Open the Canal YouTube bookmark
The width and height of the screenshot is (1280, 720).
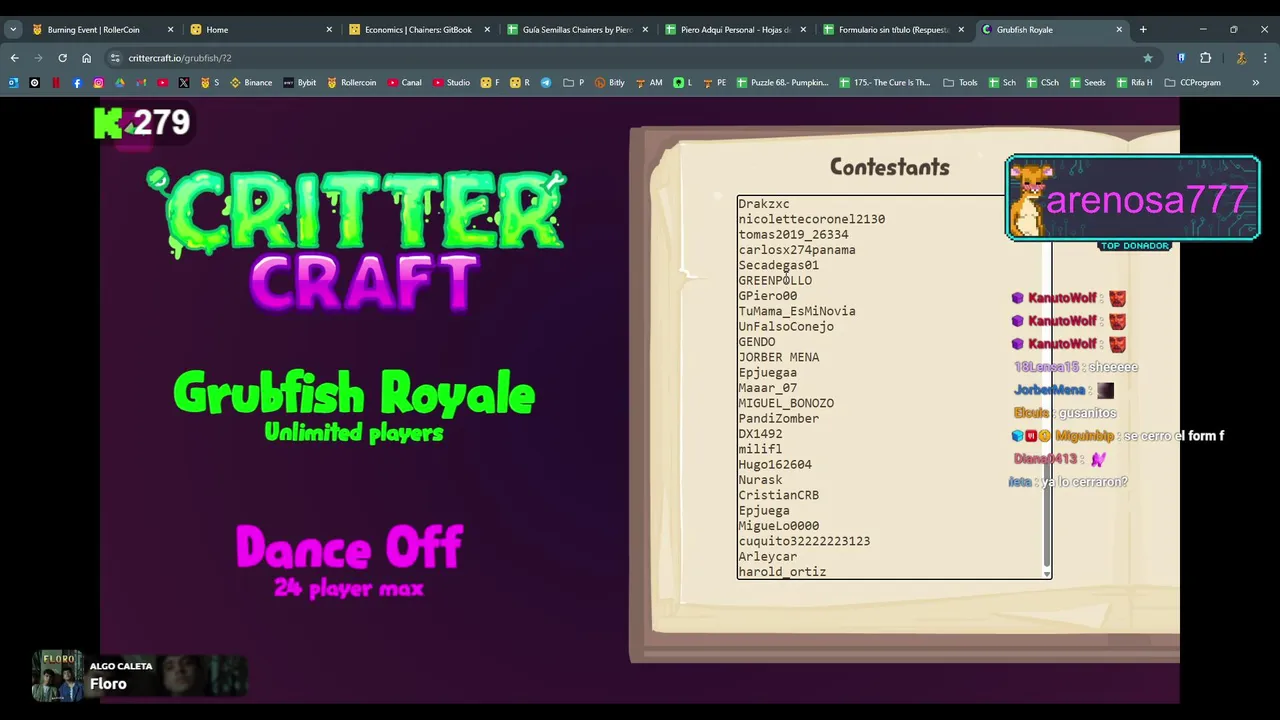tap(405, 82)
